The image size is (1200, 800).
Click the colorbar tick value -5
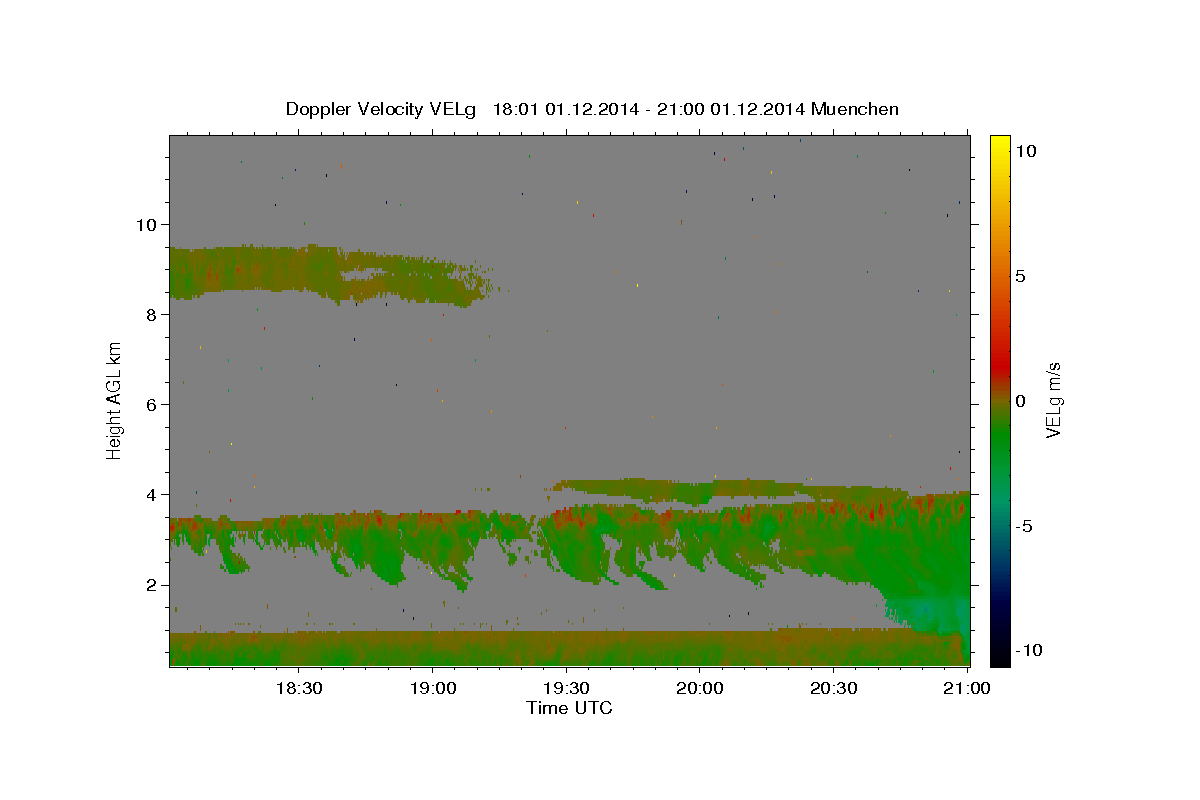(x=1024, y=526)
